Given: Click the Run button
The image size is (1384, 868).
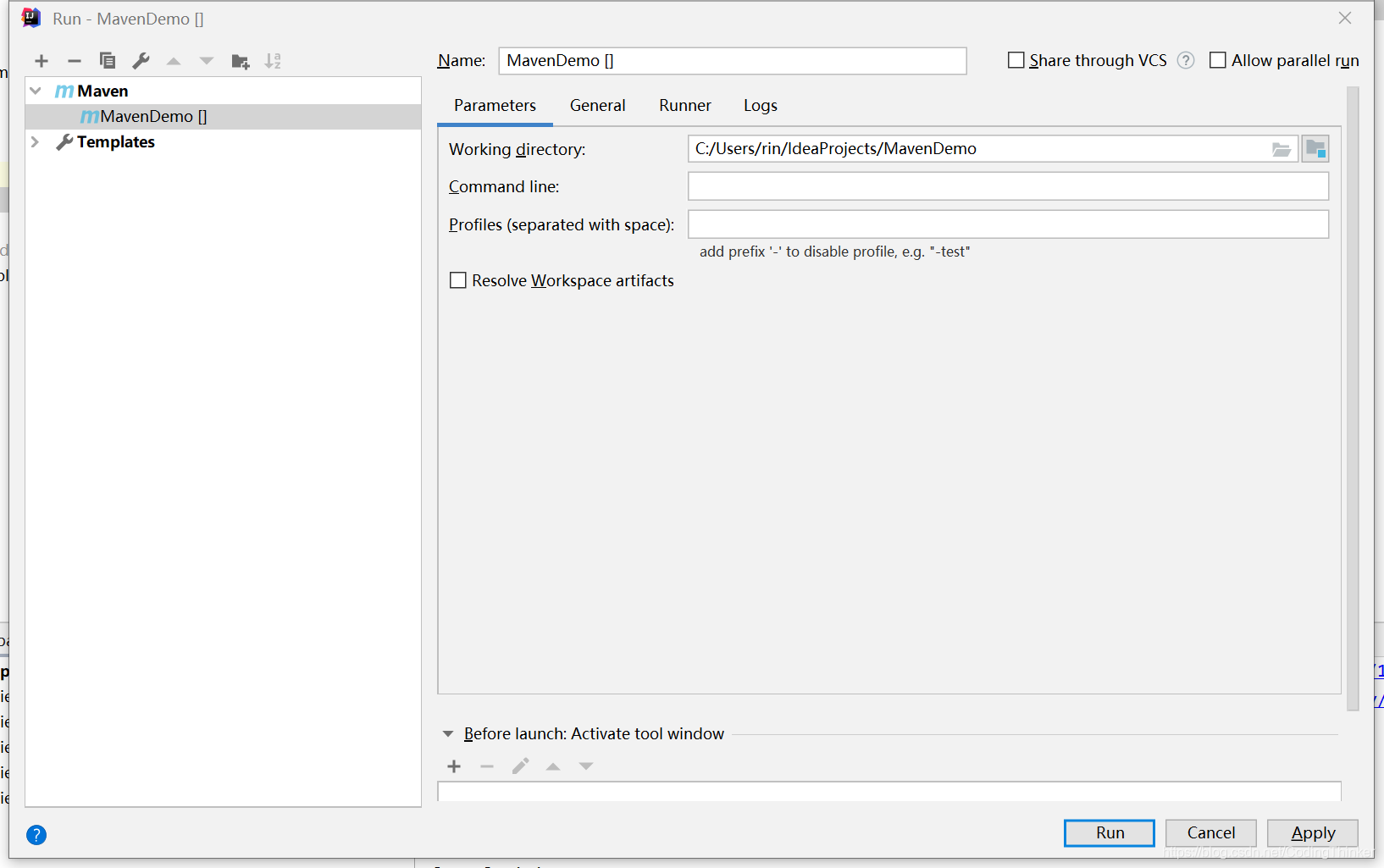Looking at the screenshot, I should tap(1109, 833).
